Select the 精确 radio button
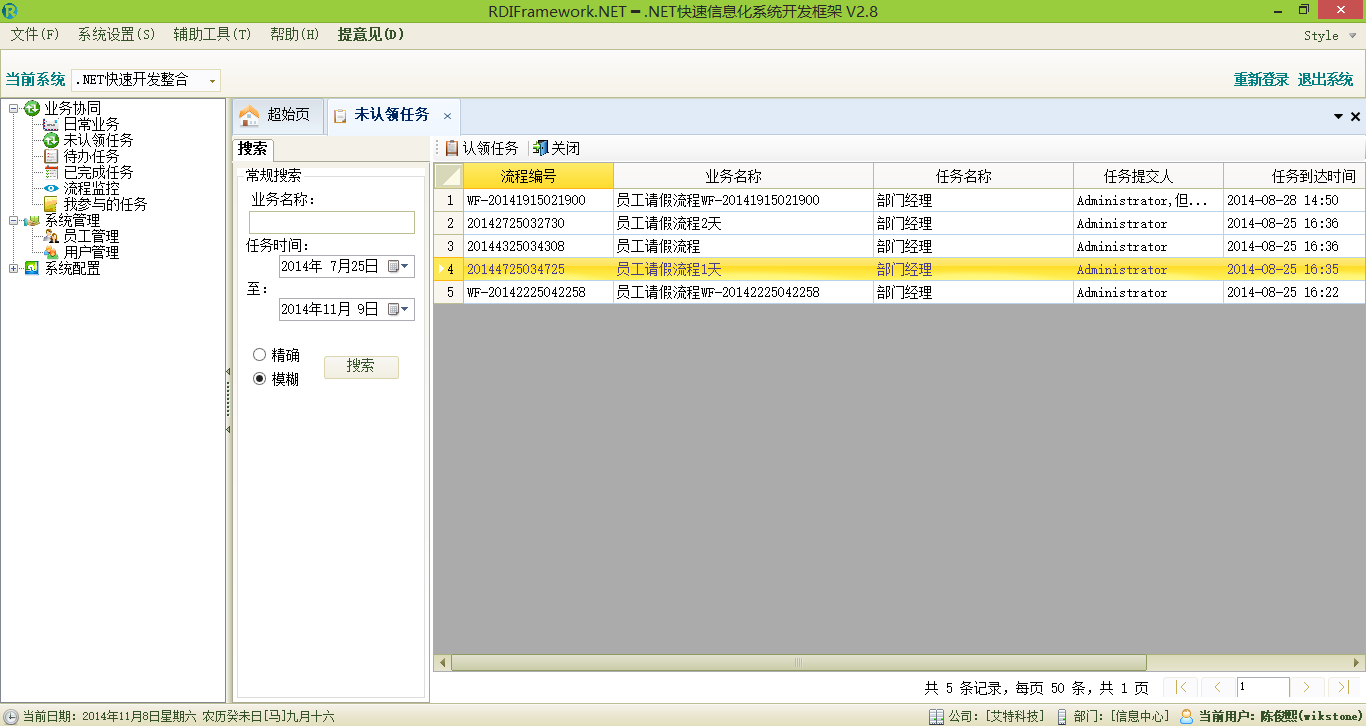The width and height of the screenshot is (1366, 726). pos(260,355)
